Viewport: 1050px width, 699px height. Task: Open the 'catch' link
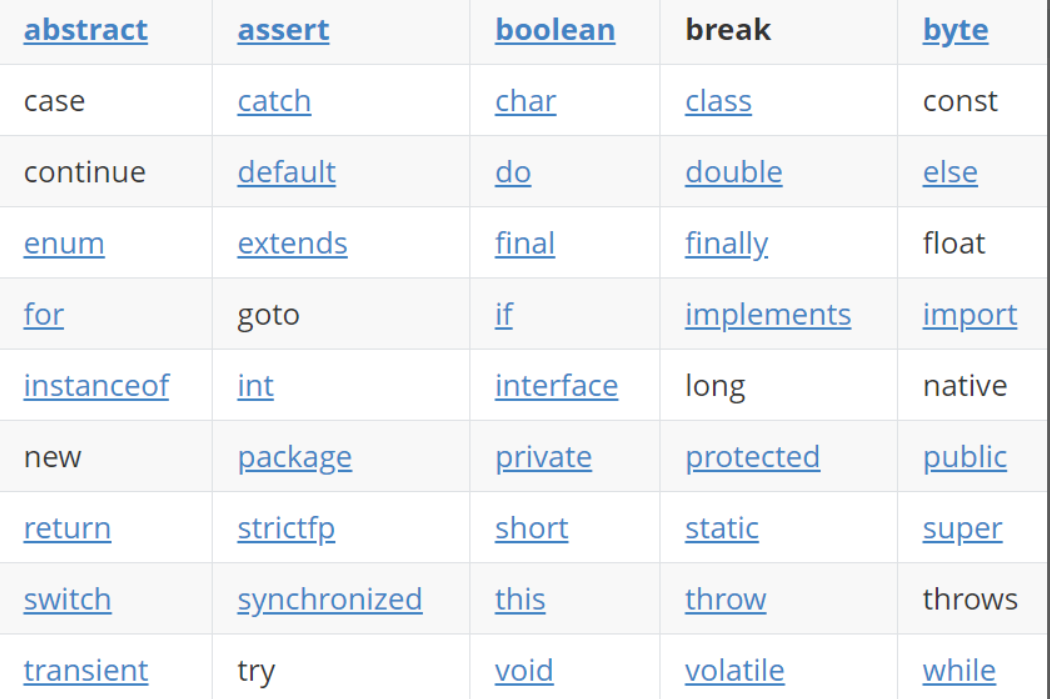click(x=274, y=101)
